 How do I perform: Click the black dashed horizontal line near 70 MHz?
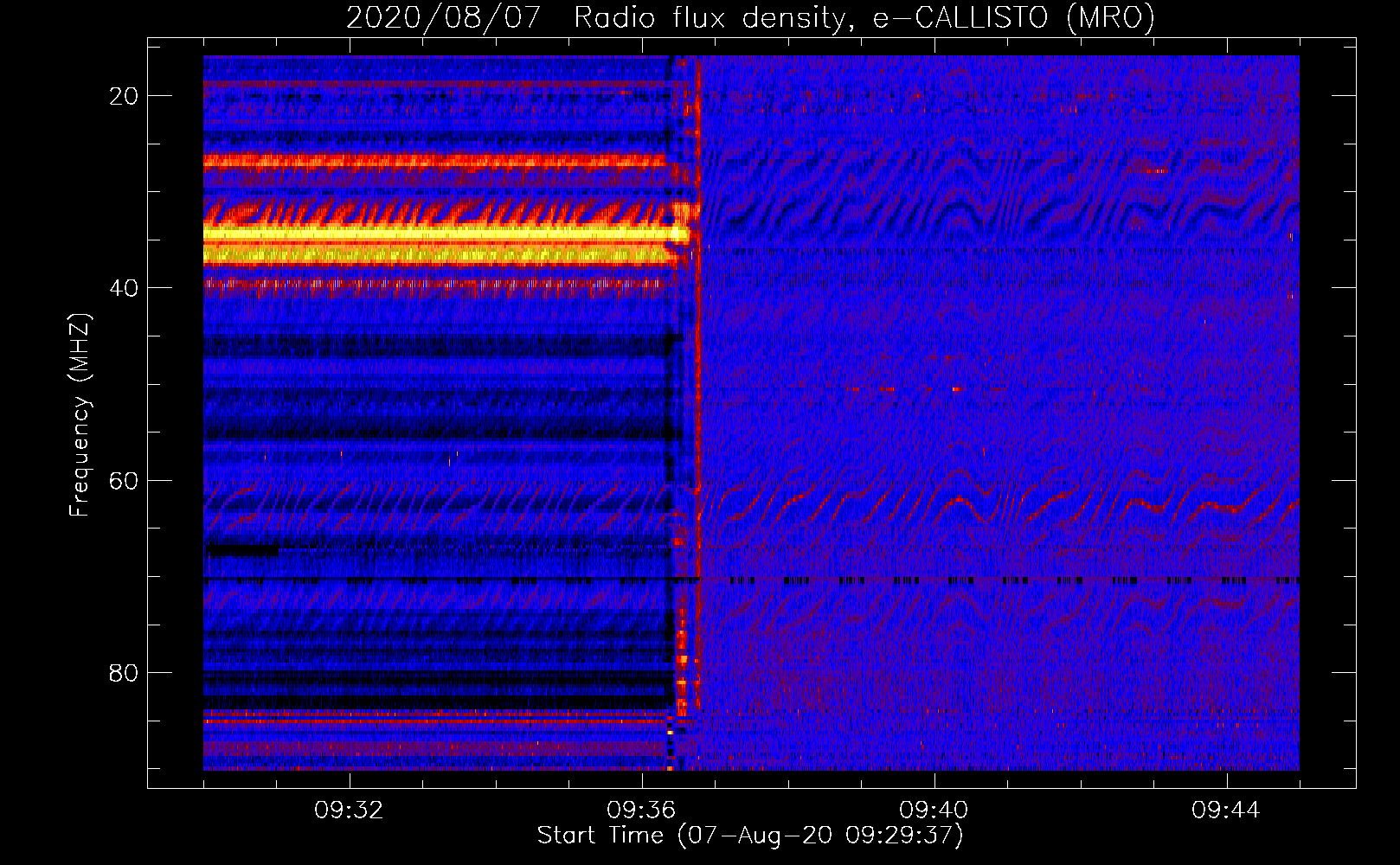click(751, 580)
